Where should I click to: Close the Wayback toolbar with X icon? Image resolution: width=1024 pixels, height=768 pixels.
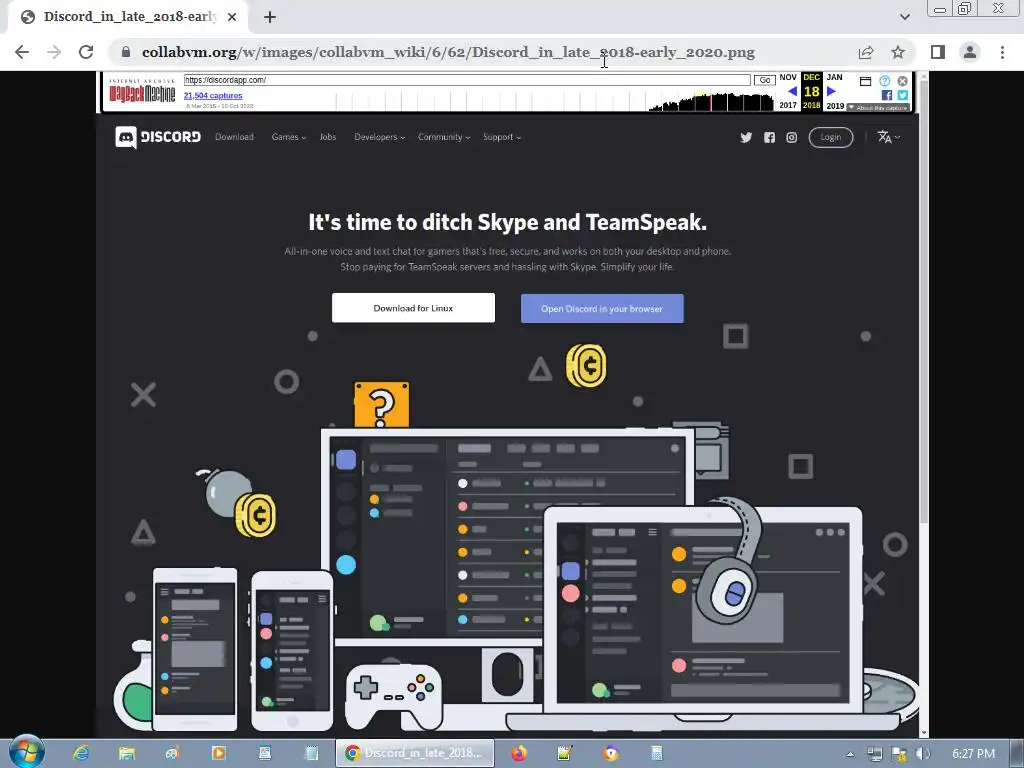coord(903,81)
